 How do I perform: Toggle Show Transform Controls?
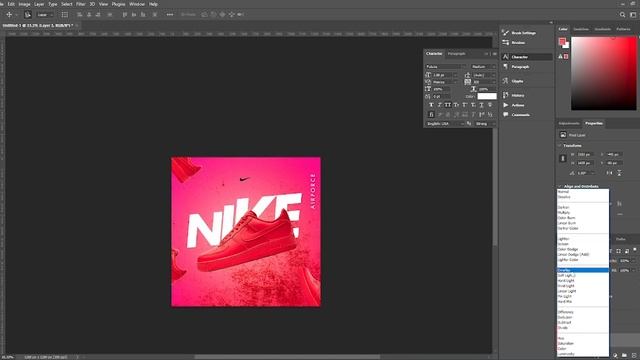pos(65,15)
